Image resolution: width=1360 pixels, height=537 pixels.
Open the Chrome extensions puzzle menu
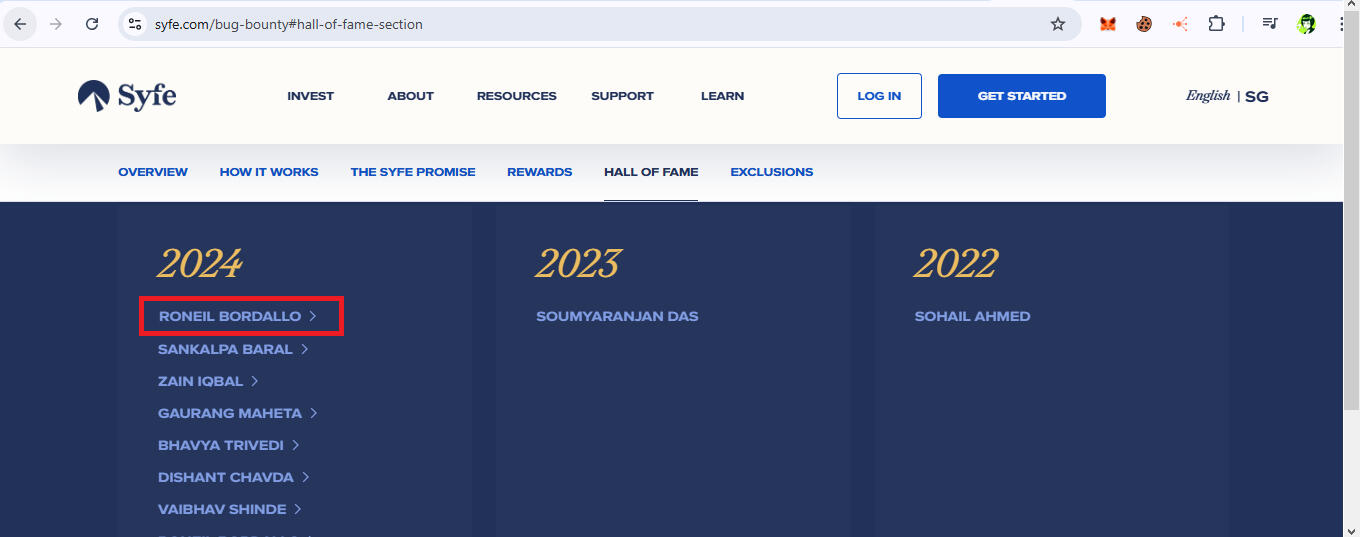(x=1216, y=24)
